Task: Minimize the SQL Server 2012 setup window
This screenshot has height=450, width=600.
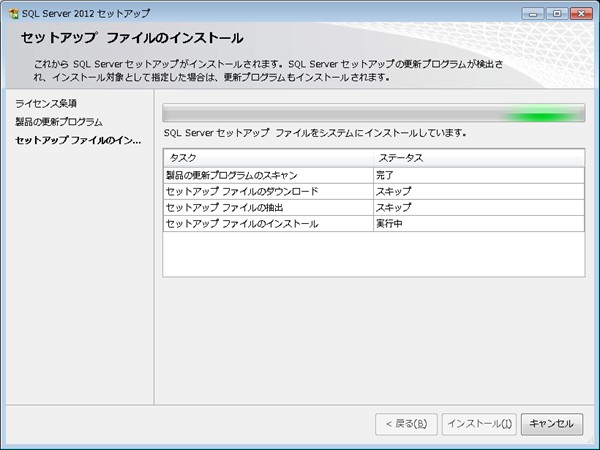Action: [x=533, y=14]
